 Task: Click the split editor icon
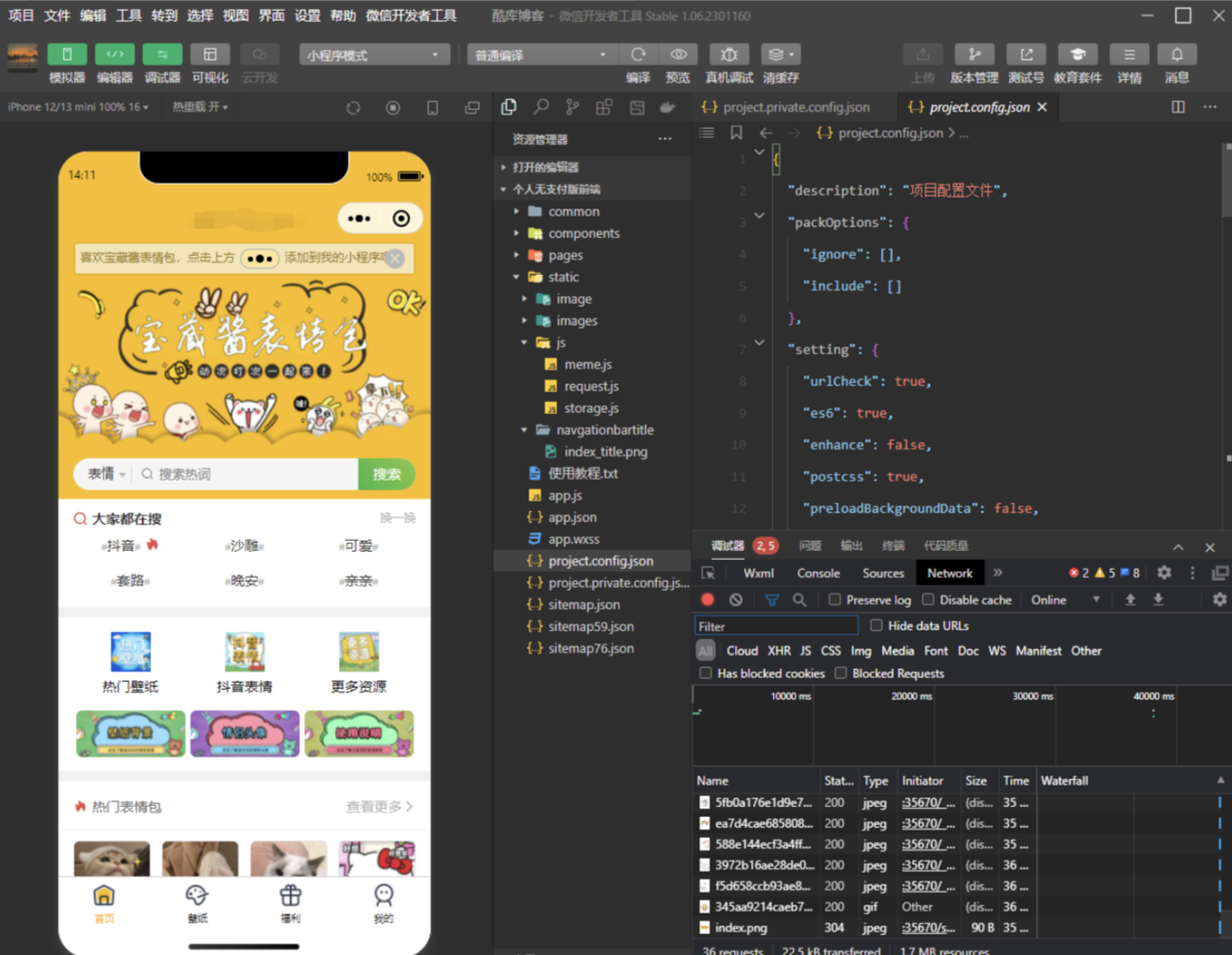pos(1178,106)
